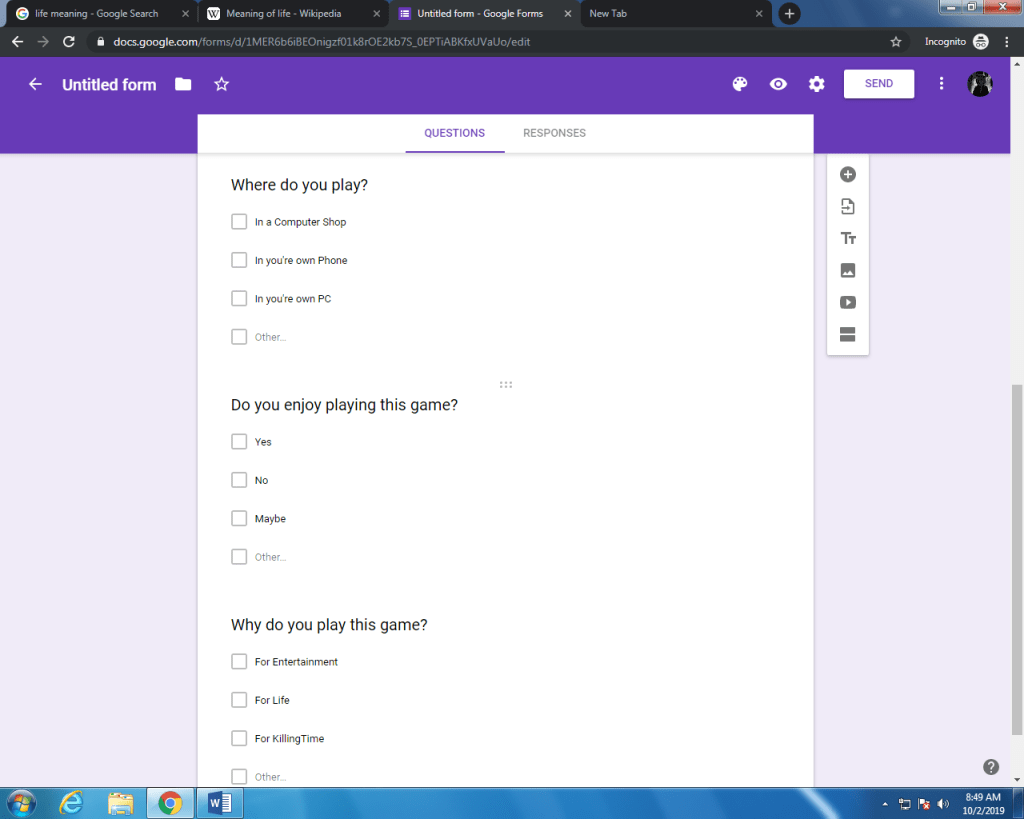Check the 'In a Computer Shop' checkbox
The height and width of the screenshot is (819, 1024).
pyautogui.click(x=239, y=222)
